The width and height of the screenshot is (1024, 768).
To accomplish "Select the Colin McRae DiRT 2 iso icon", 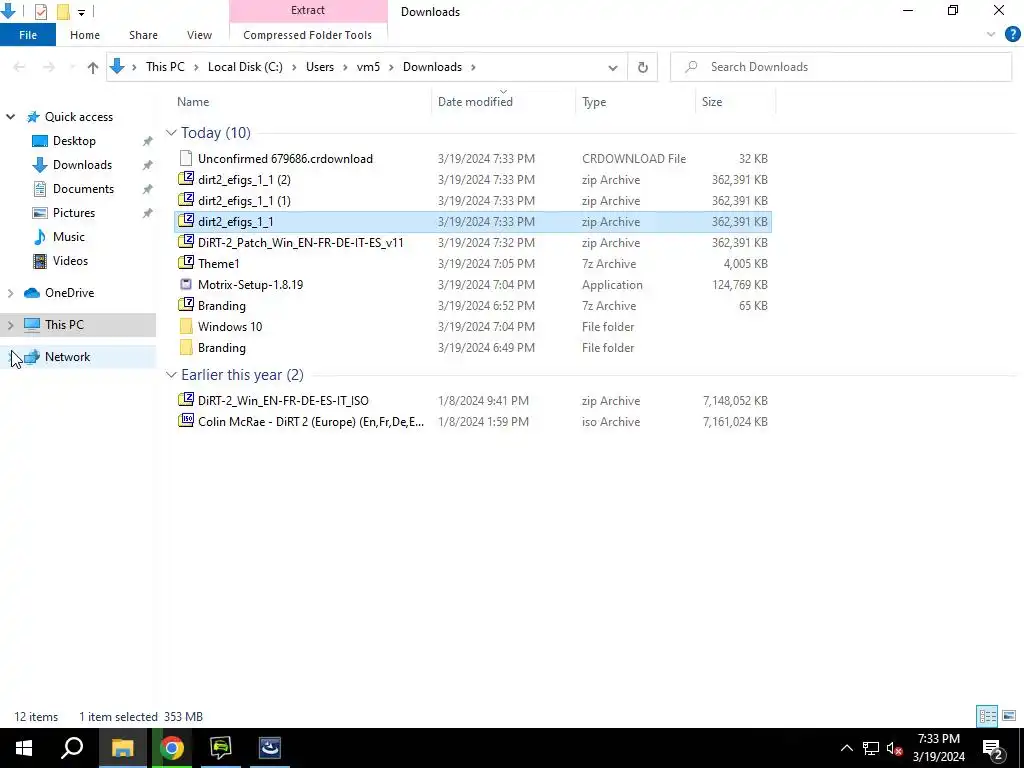I will click(x=186, y=421).
